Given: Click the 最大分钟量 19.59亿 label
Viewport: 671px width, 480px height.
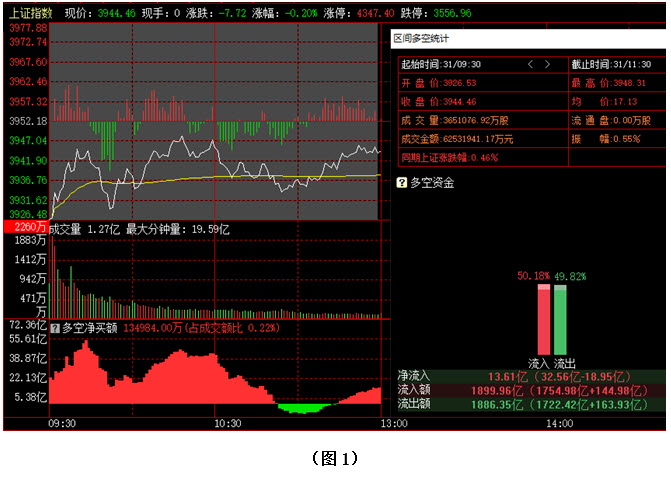Looking at the screenshot, I should coord(178,230).
